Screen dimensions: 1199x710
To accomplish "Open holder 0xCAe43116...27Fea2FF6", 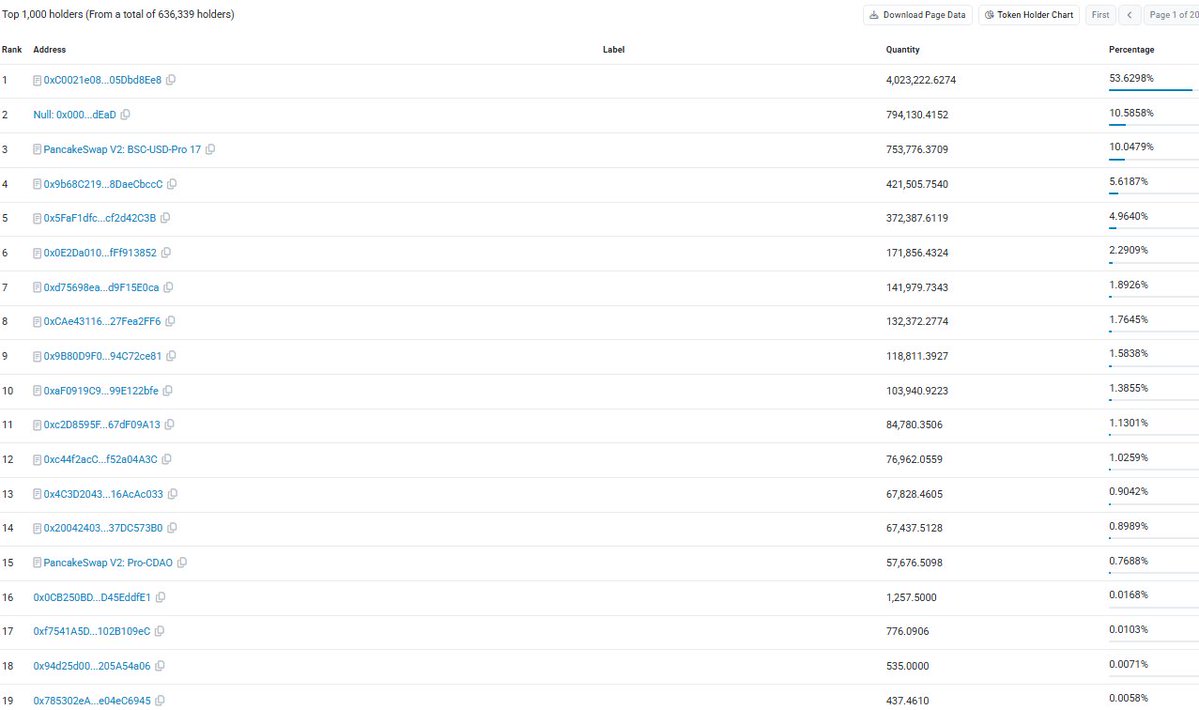I will click(x=102, y=321).
